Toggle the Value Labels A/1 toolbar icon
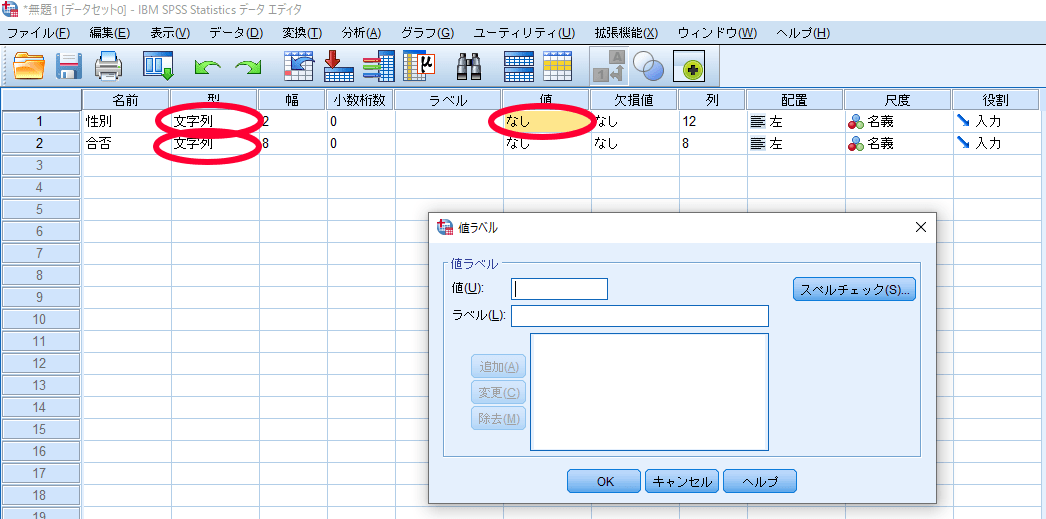 point(608,66)
